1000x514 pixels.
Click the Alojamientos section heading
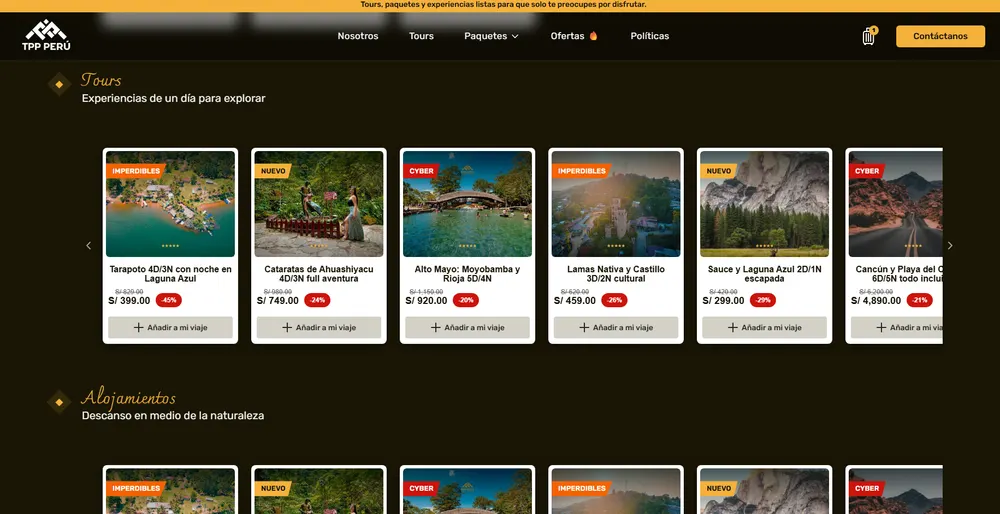[128, 398]
